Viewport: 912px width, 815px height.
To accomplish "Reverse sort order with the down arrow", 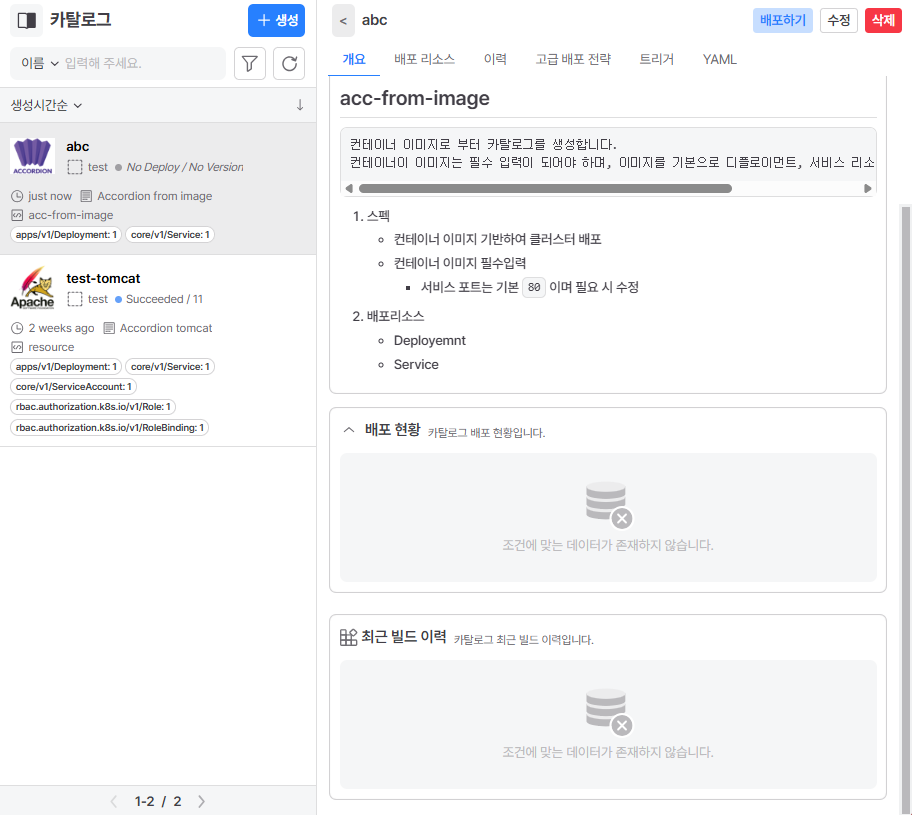I will click(x=300, y=105).
